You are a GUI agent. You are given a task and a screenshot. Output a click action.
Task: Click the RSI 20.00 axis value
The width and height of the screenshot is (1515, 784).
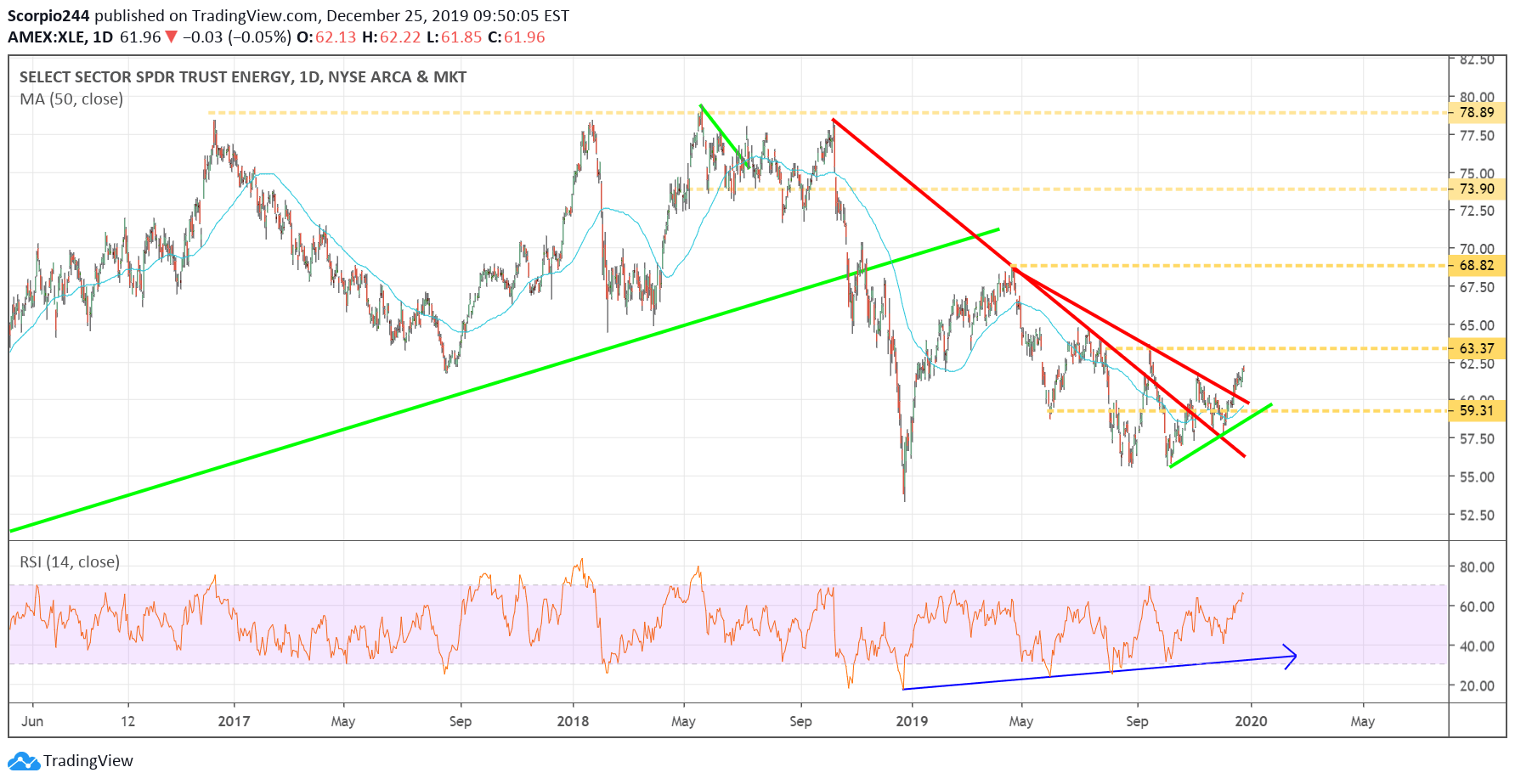click(x=1477, y=686)
